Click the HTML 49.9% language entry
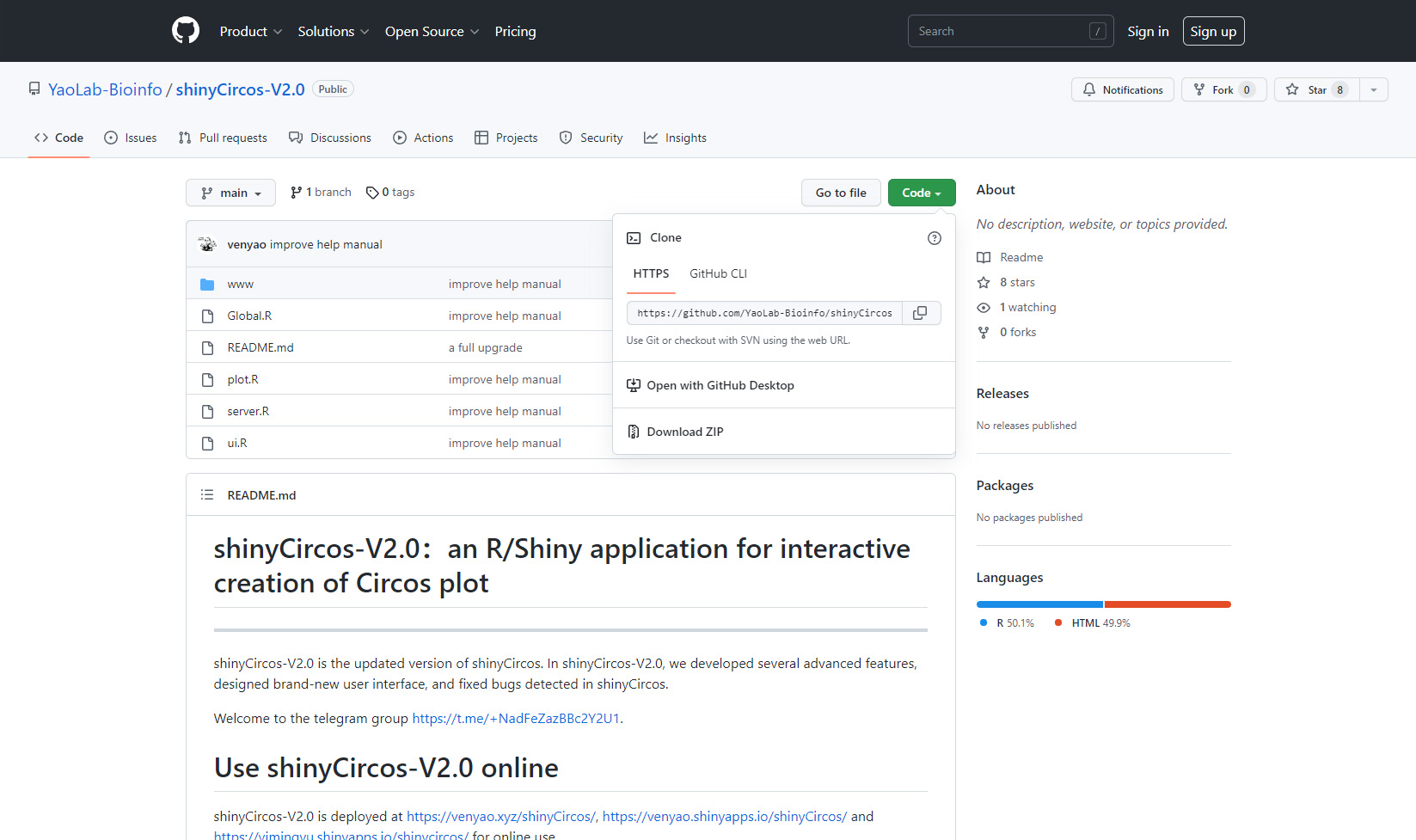 pyautogui.click(x=1092, y=622)
